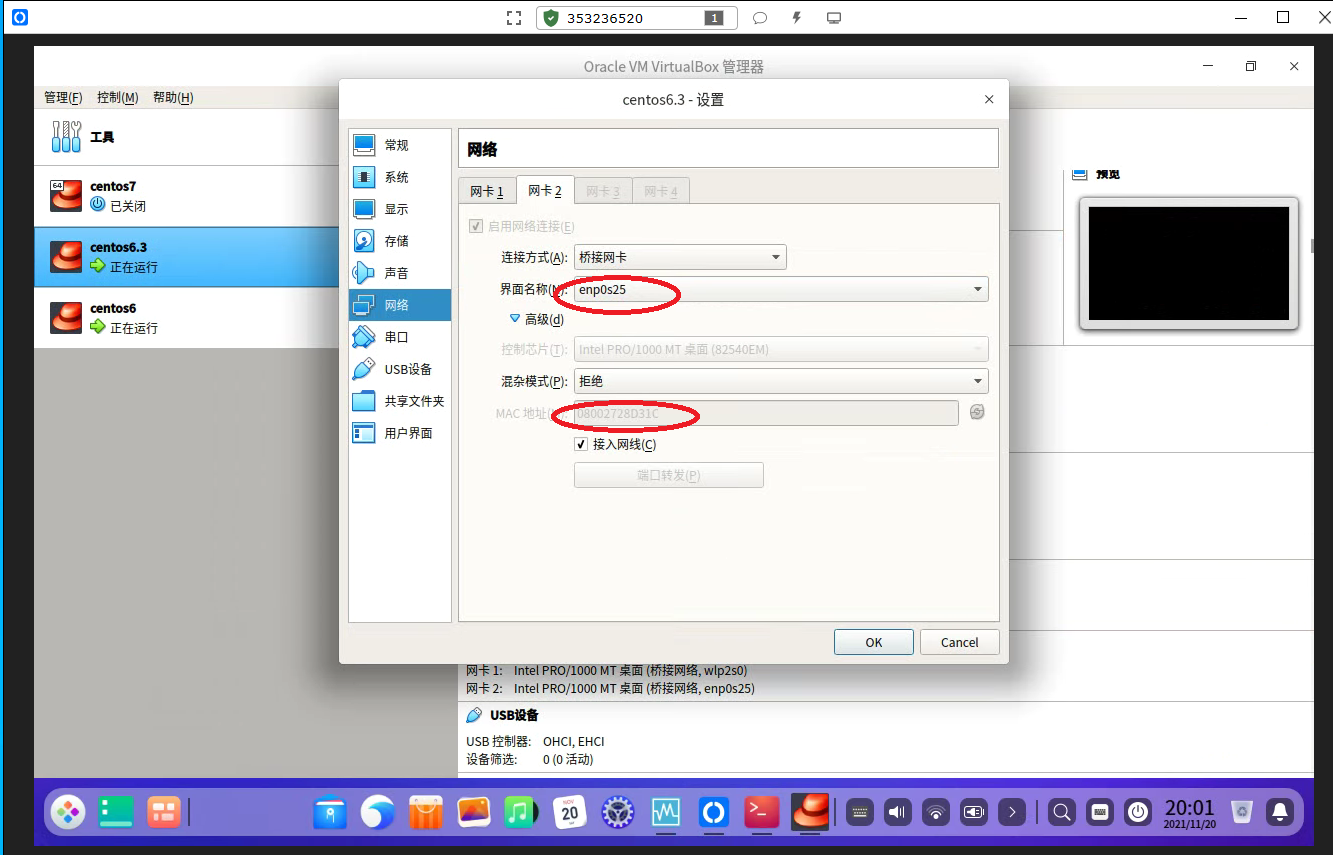Click the 端口转发 button
Image resolution: width=1333 pixels, height=855 pixels.
coord(669,475)
